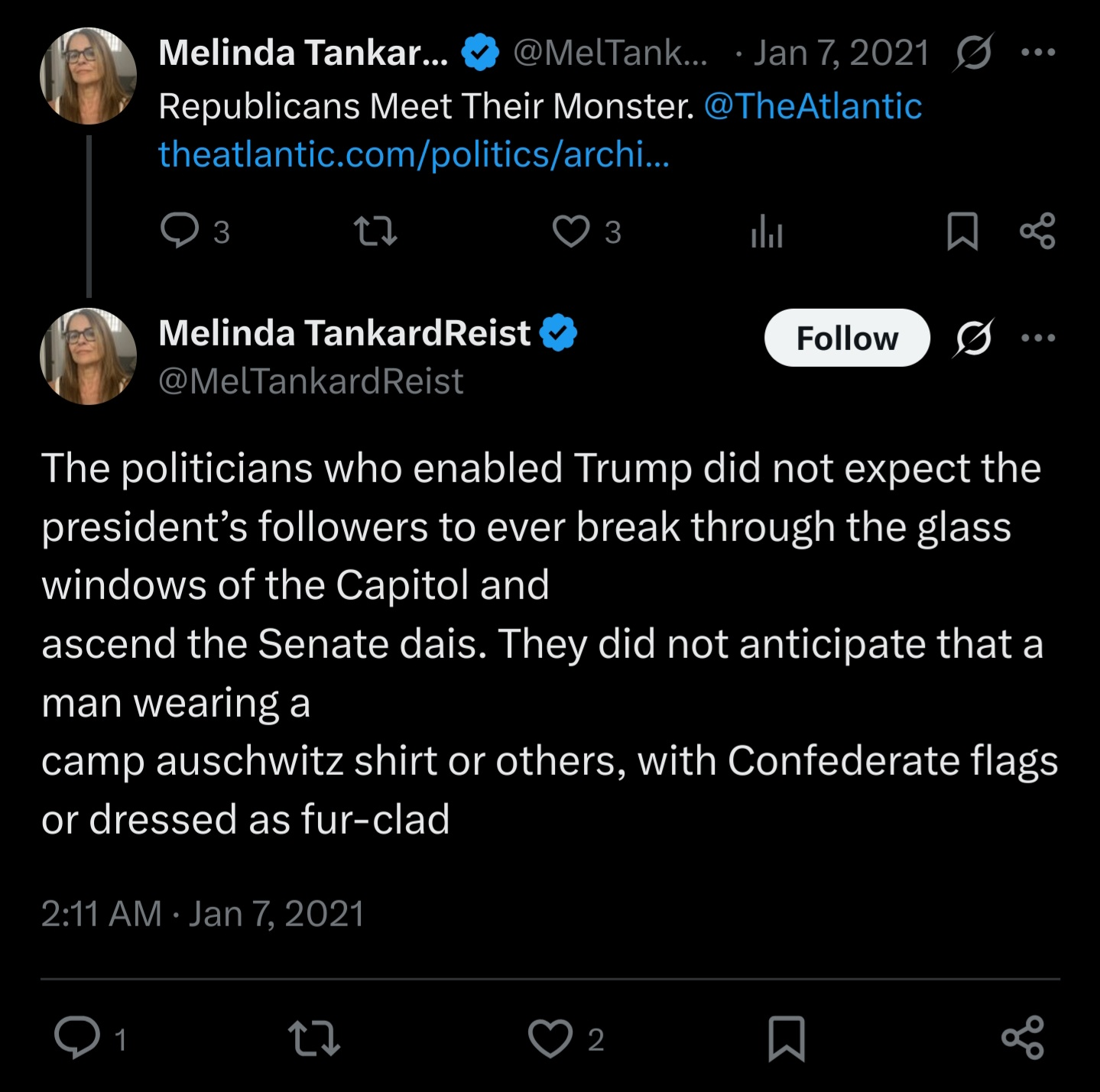Share the main tweet
This screenshot has width=1100, height=1092.
pyautogui.click(x=1023, y=1038)
